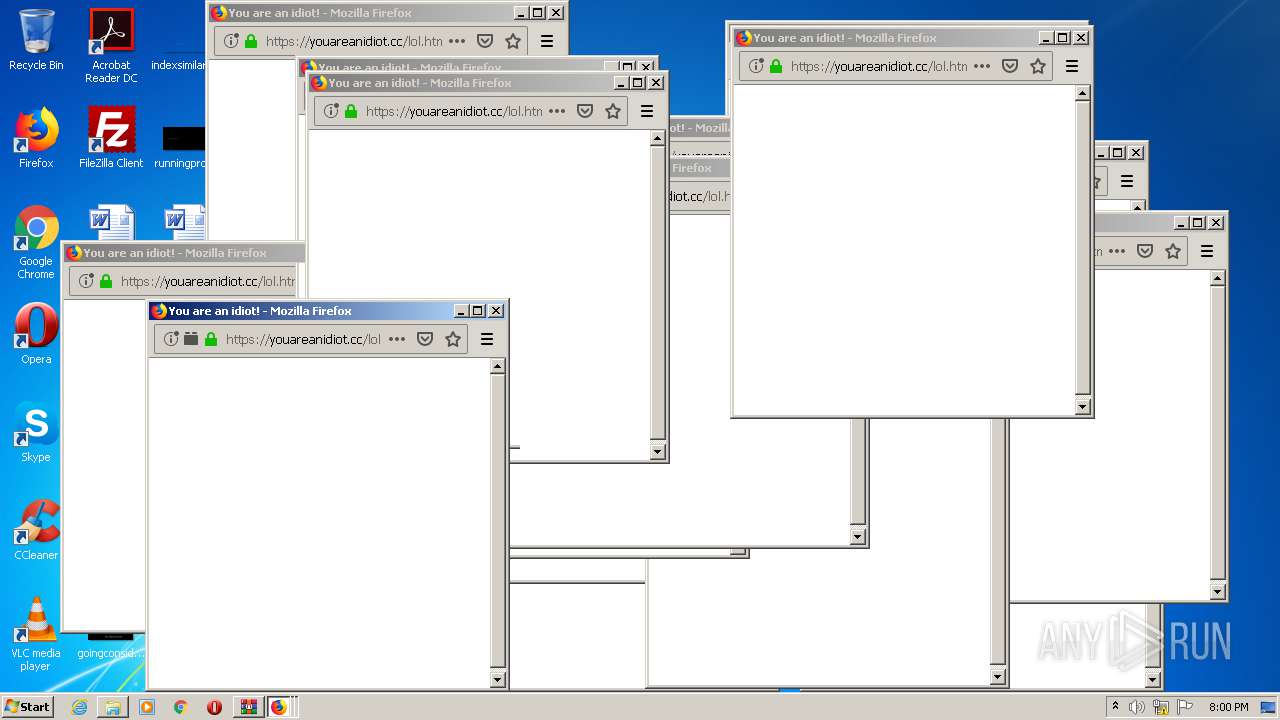Screen dimensions: 1280x720
Task: Click the network tray icon
Action: coord(1161,707)
